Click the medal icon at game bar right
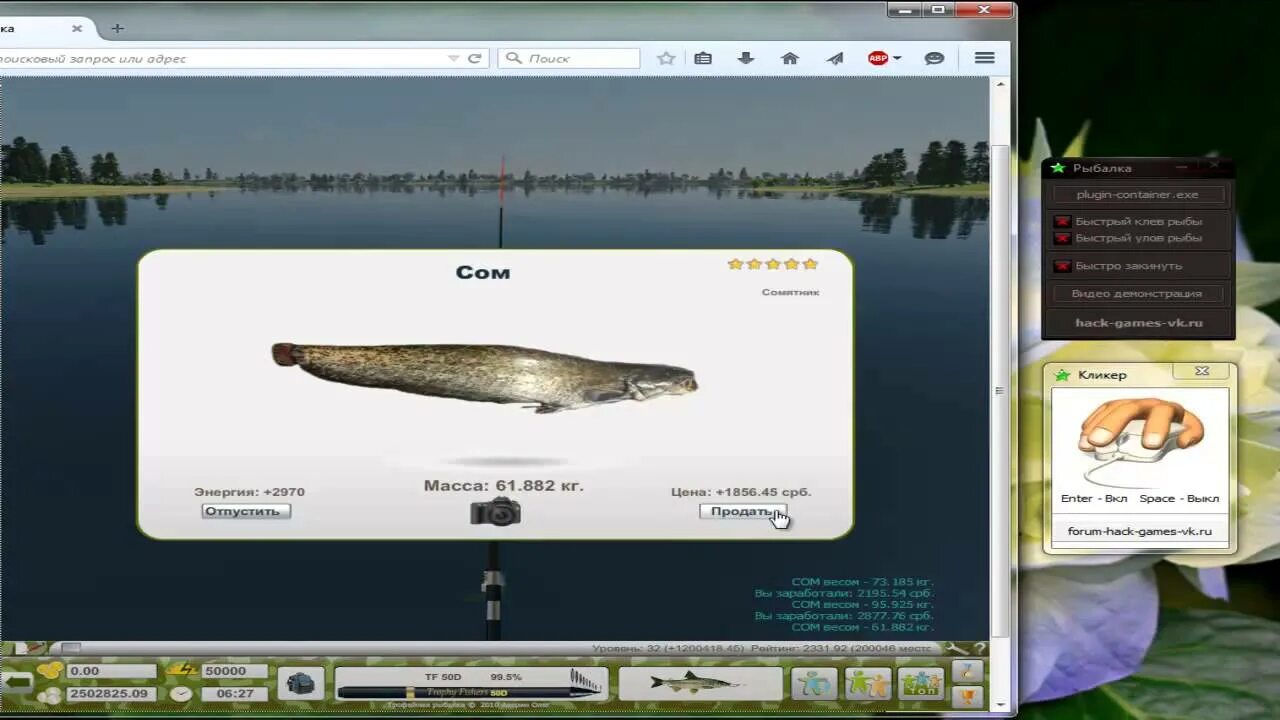The image size is (1280, 720). point(966,671)
